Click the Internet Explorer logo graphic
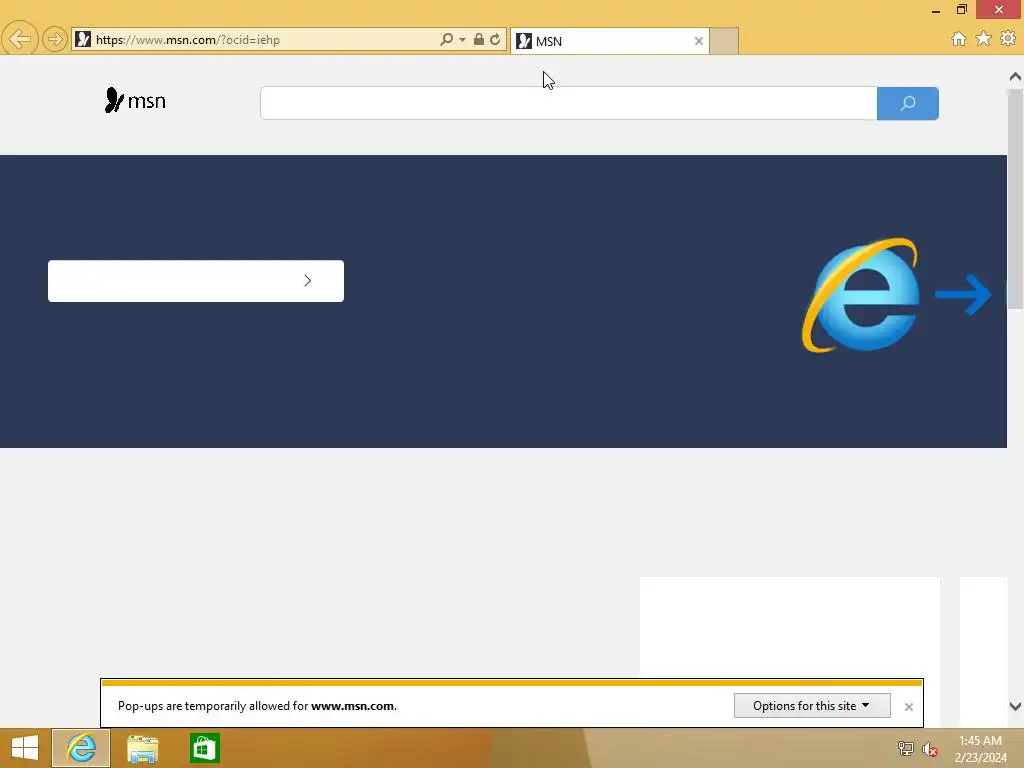Image resolution: width=1024 pixels, height=768 pixels. click(861, 295)
